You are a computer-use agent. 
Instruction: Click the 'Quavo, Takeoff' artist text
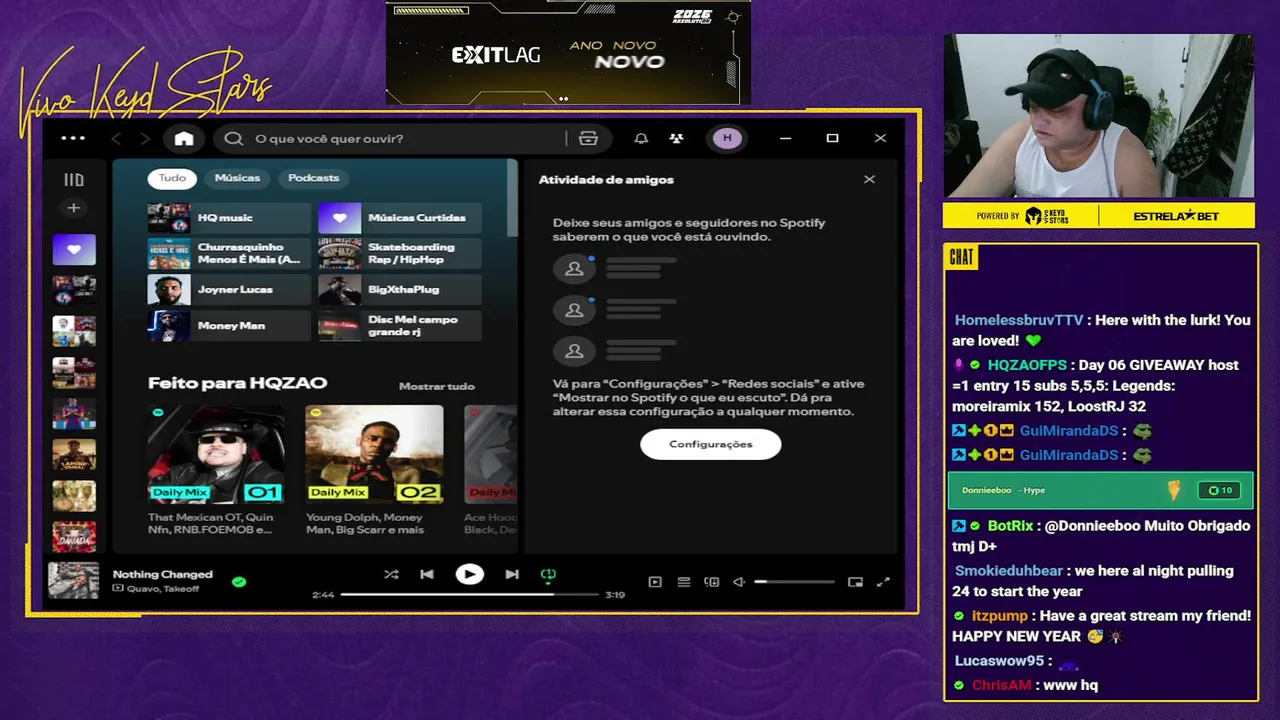(x=163, y=589)
